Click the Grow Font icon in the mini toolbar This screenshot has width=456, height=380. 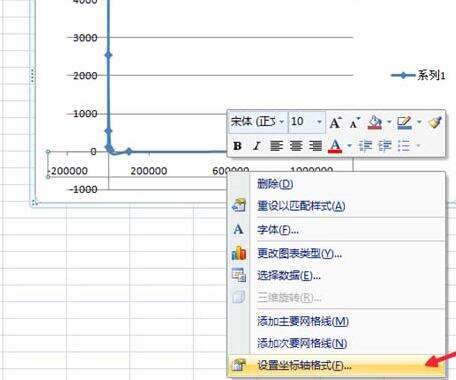tap(336, 123)
